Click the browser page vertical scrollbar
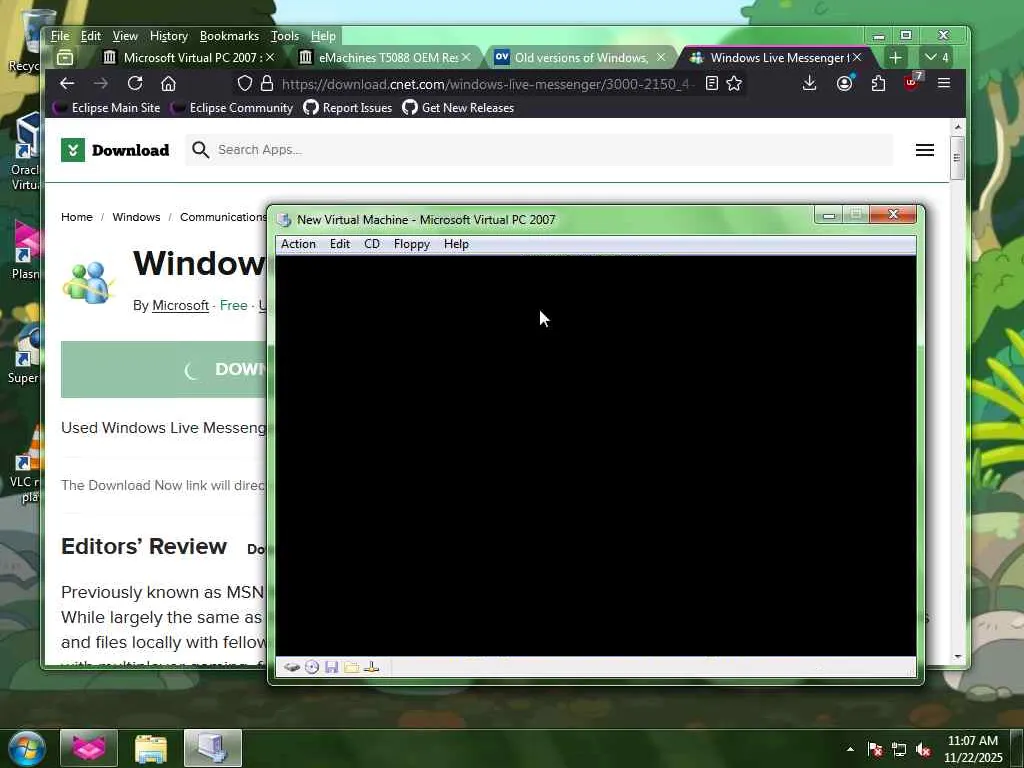Image resolution: width=1024 pixels, height=768 pixels. pyautogui.click(x=957, y=157)
